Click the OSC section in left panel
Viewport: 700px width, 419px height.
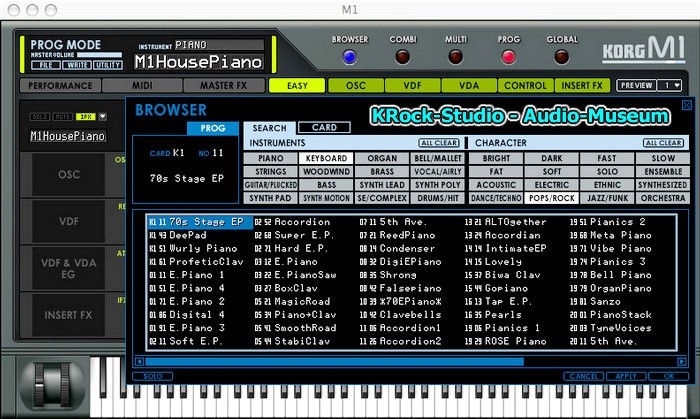tap(69, 174)
